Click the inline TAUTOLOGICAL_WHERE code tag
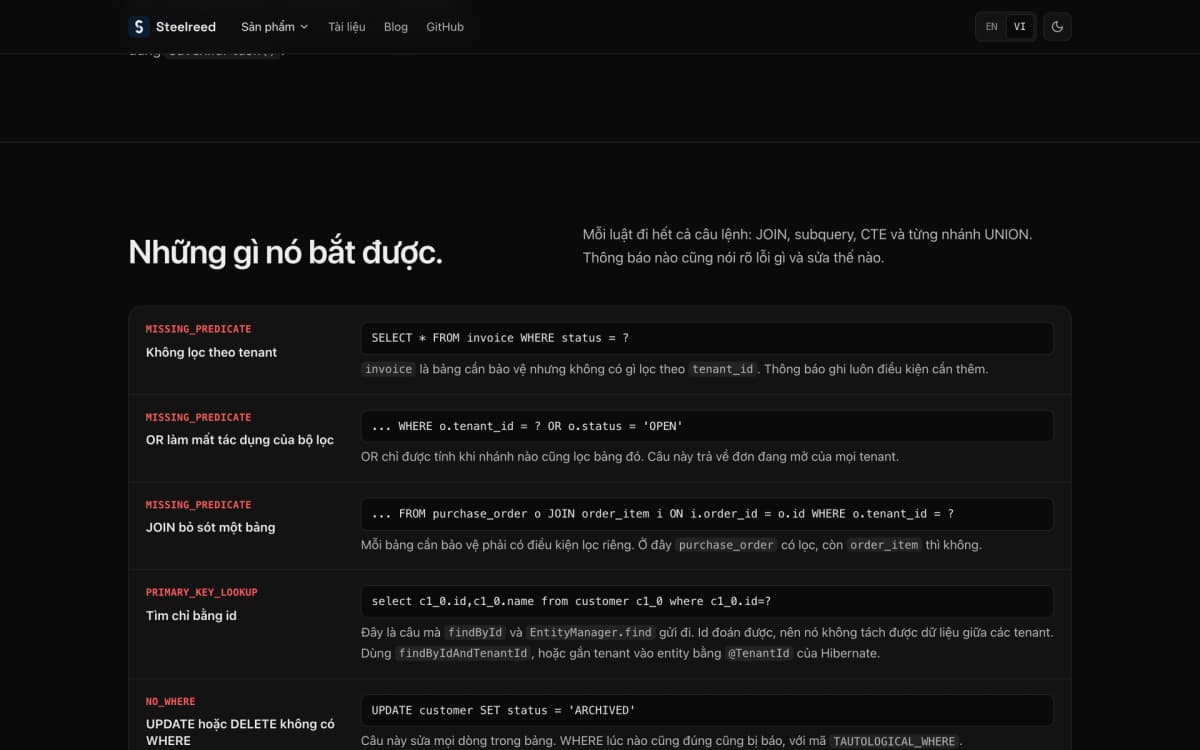1200x750 pixels. tap(894, 741)
